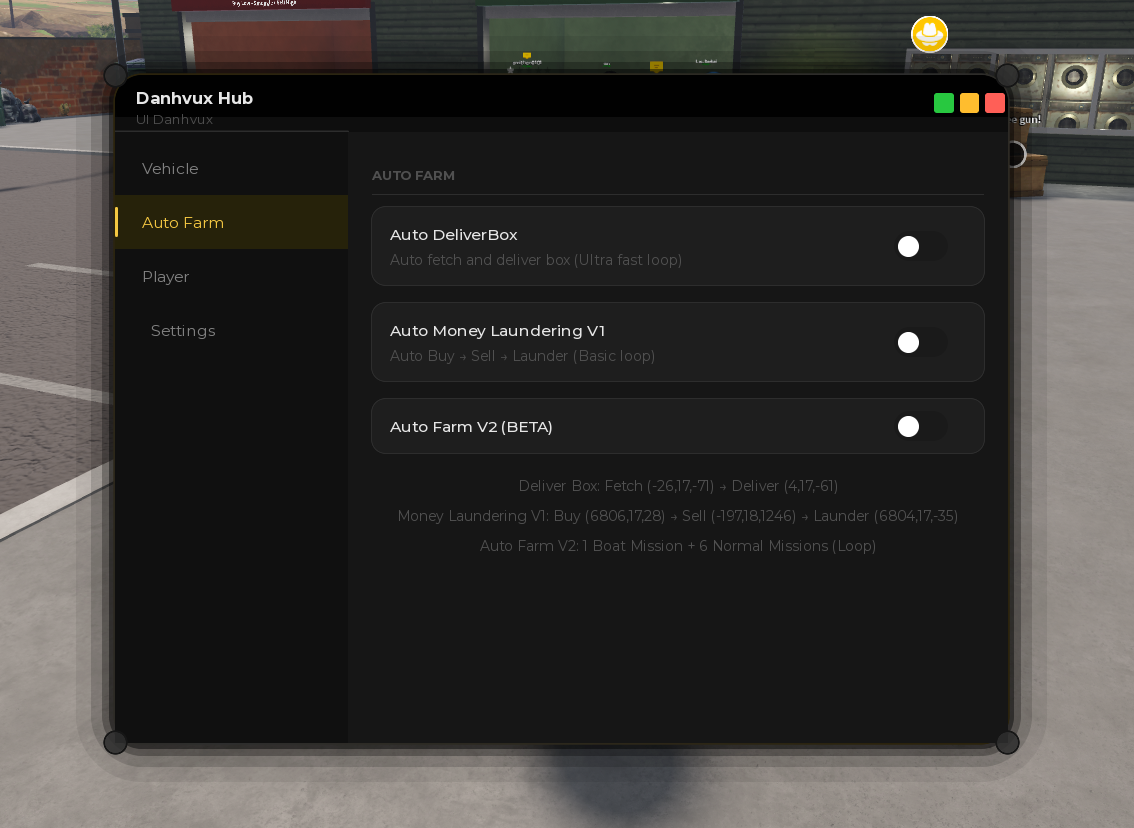
Task: Click the yellow cowboy hat avatar icon
Action: point(929,34)
